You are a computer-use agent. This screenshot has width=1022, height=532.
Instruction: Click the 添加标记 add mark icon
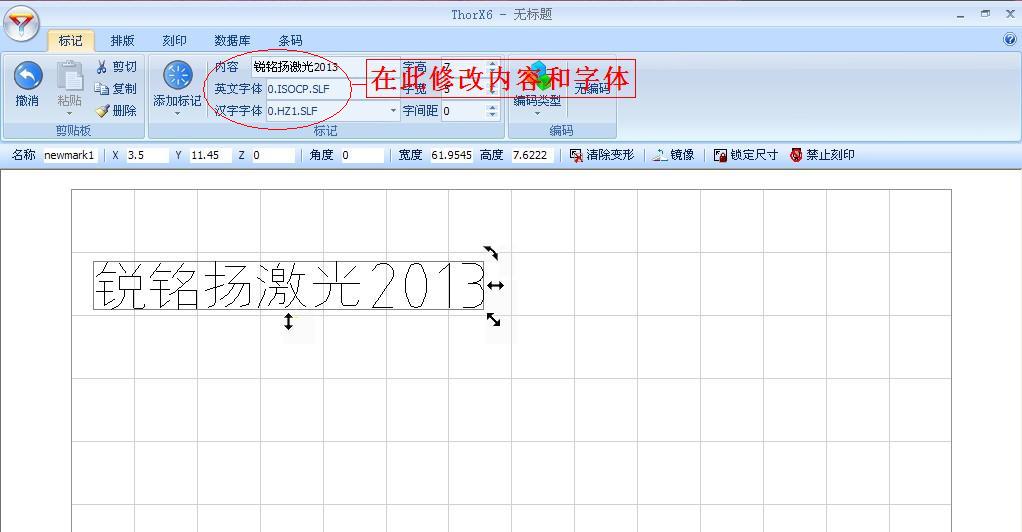tap(177, 76)
